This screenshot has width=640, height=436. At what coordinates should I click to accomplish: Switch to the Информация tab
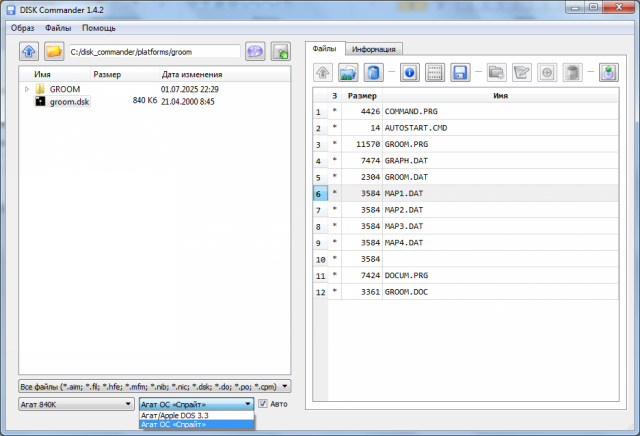coord(373,49)
